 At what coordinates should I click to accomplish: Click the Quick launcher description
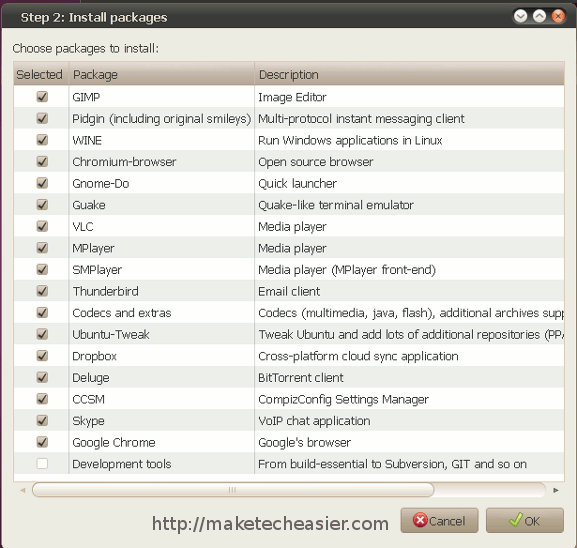(298, 183)
